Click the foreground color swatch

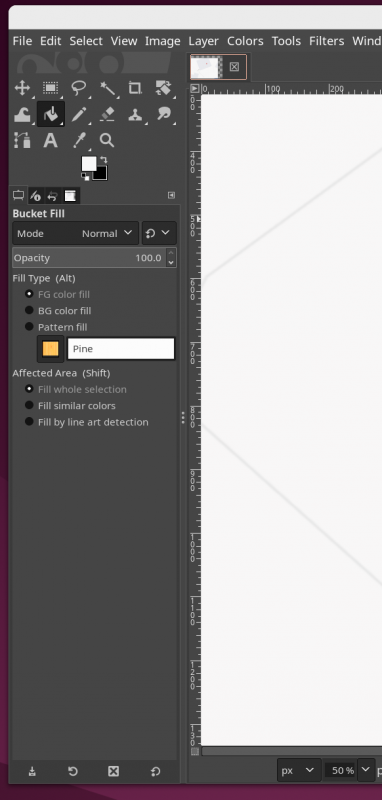[x=89, y=164]
